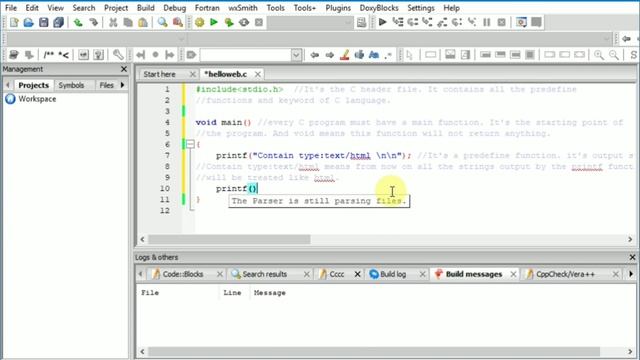Open the wxSmith menu
Screen dimensions: 640x360
[242, 8]
